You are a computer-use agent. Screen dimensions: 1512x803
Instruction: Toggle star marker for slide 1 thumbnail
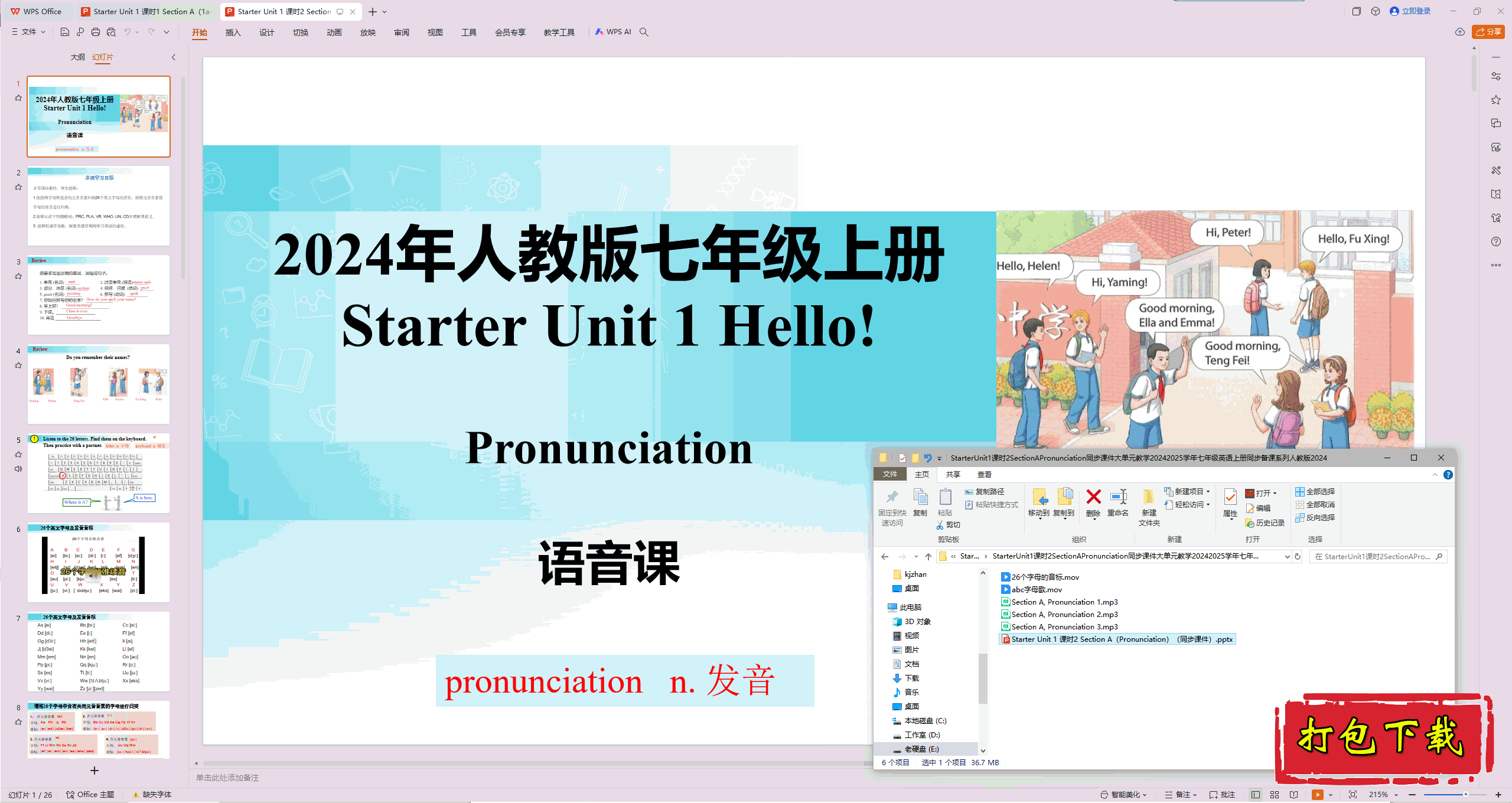click(18, 98)
